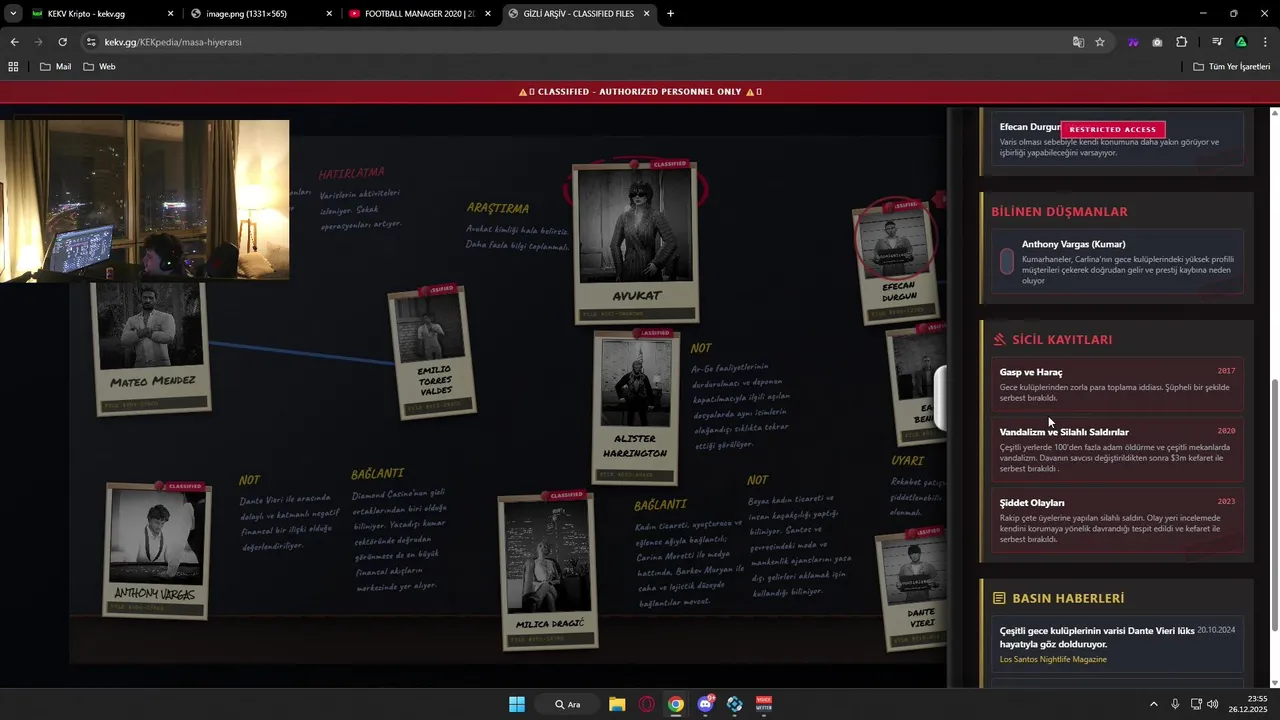Launch Opera browser from the taskbar
The image size is (1280, 720).
tap(646, 704)
